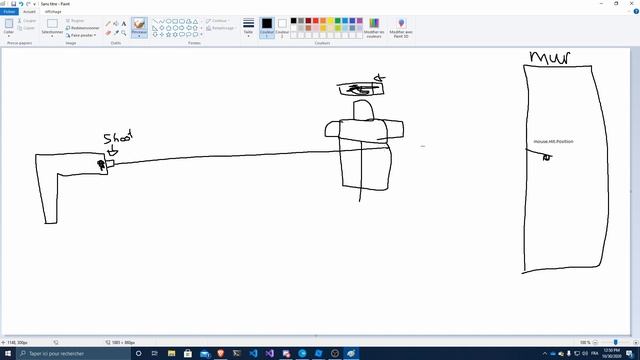640x360 pixels.
Task: Click the Redimensionner resize command
Action: point(82,28)
